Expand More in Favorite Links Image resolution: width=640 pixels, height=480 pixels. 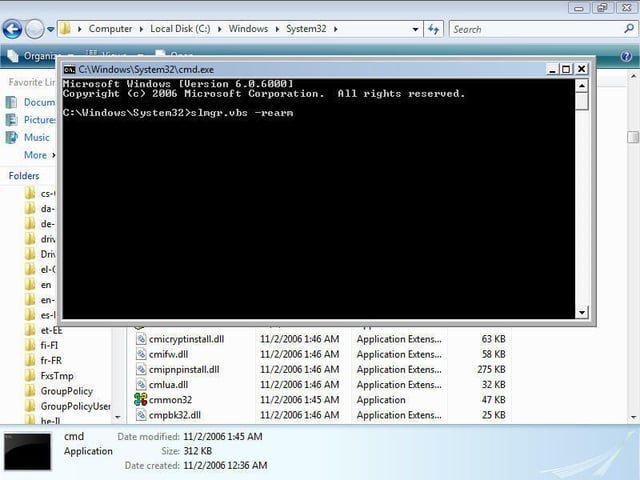pyautogui.click(x=40, y=155)
